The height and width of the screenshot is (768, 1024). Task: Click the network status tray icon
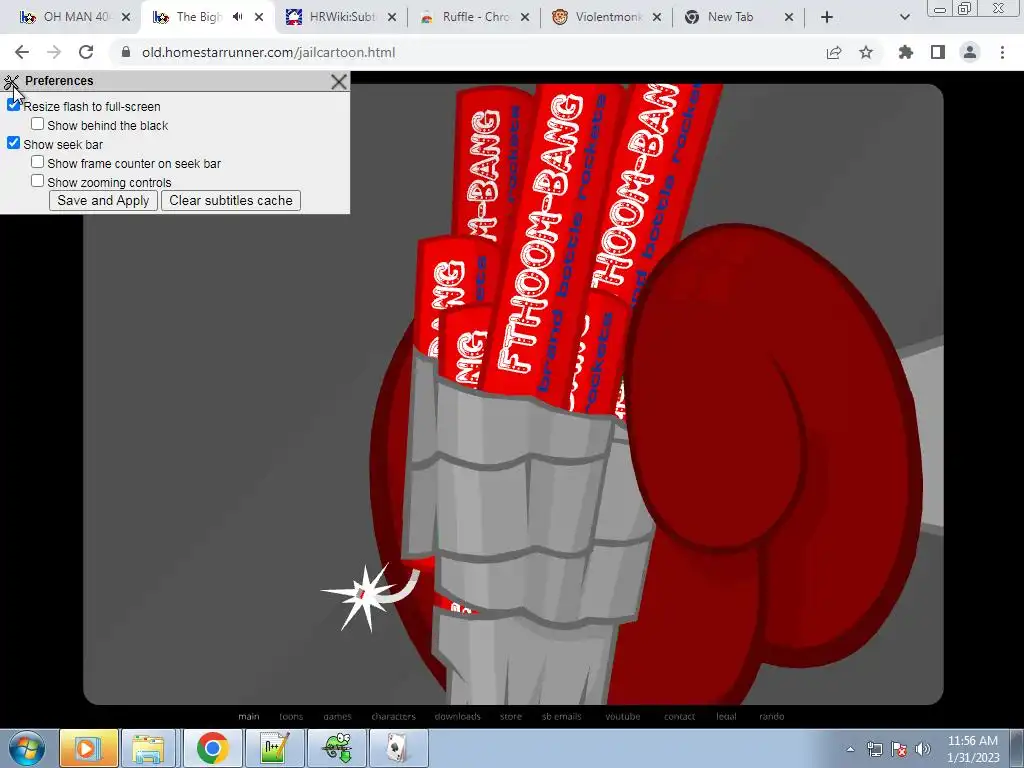point(874,749)
